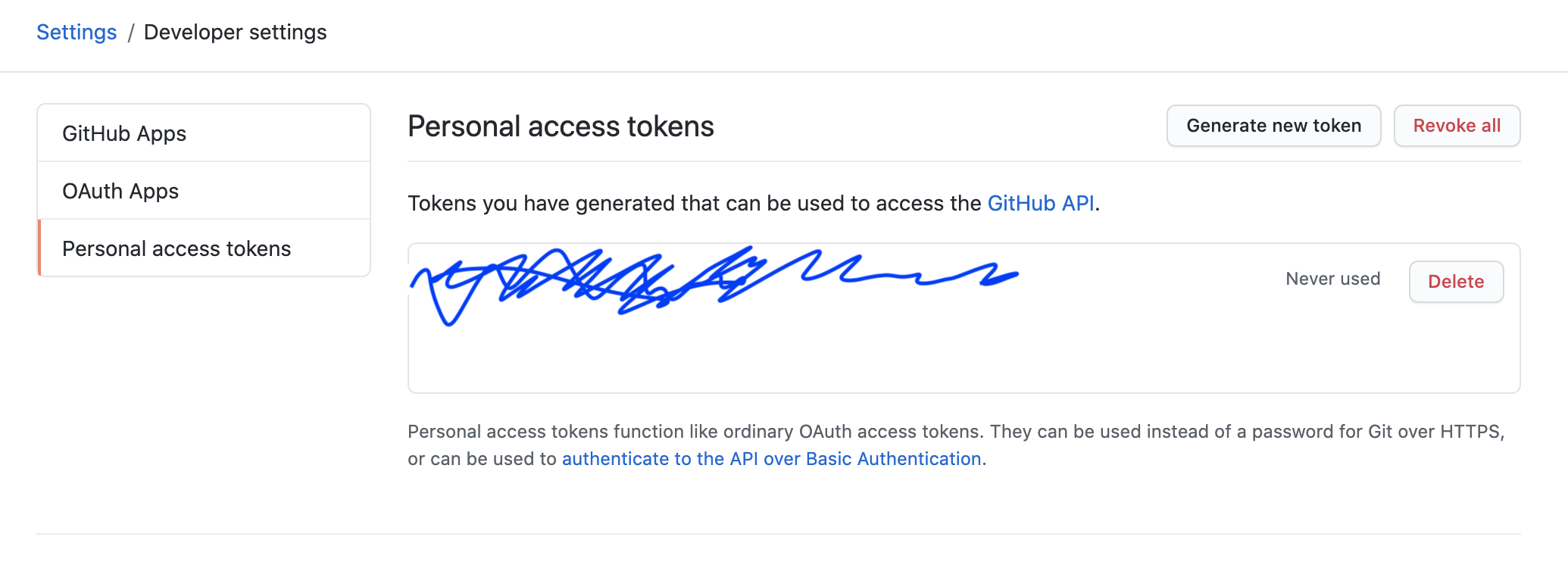
Task: Open the Basic Authentication API link
Action: tap(771, 459)
